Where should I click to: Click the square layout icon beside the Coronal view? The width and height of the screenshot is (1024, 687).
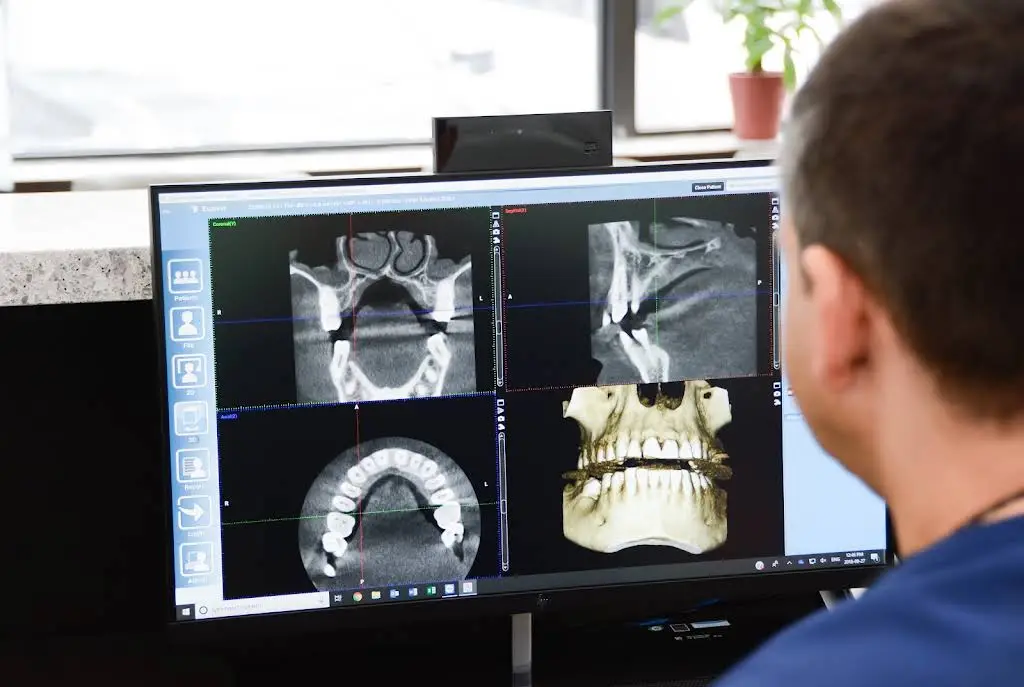[496, 216]
